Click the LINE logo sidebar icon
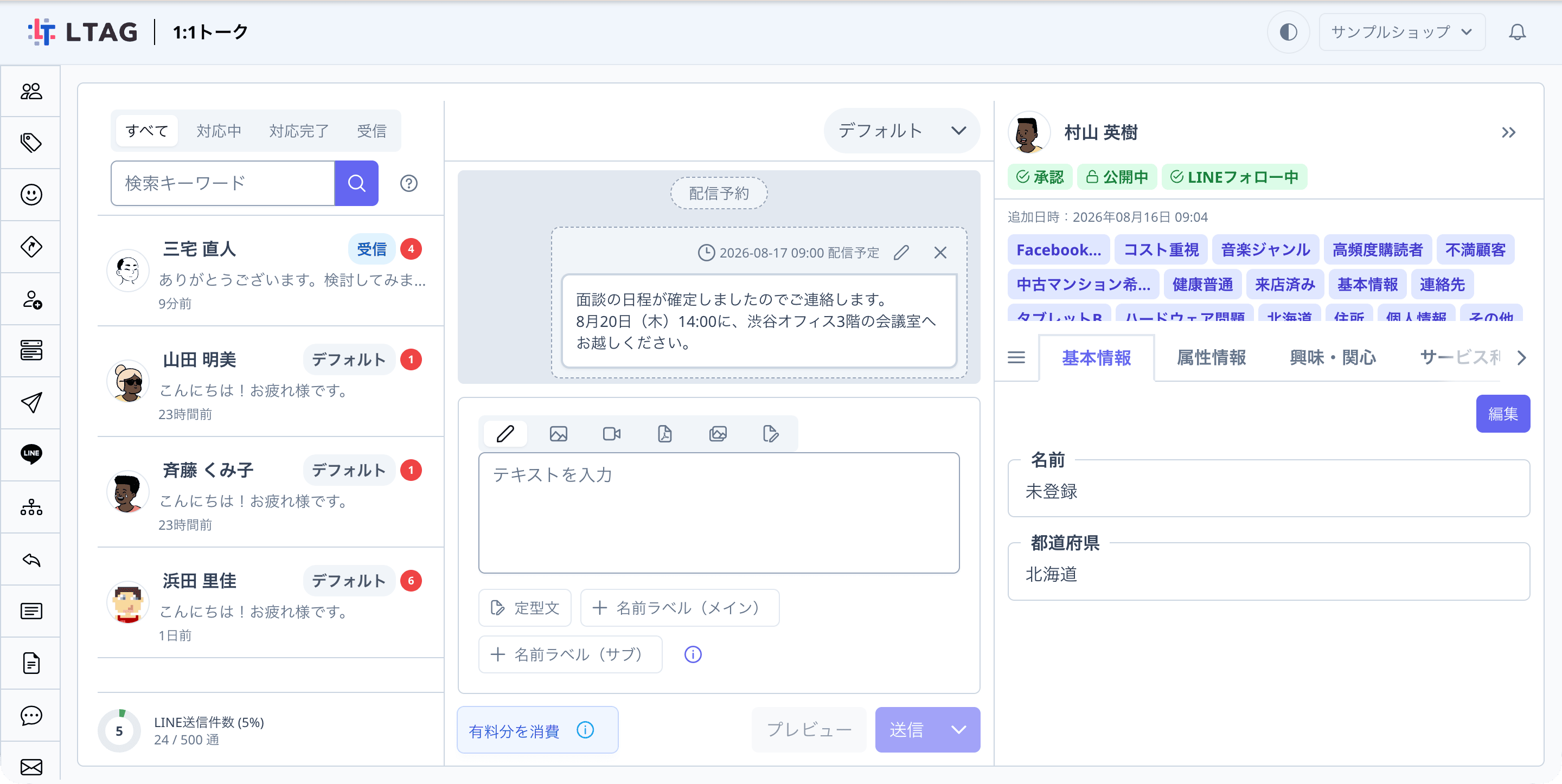Screen dimensions: 1562x784 pos(31,454)
